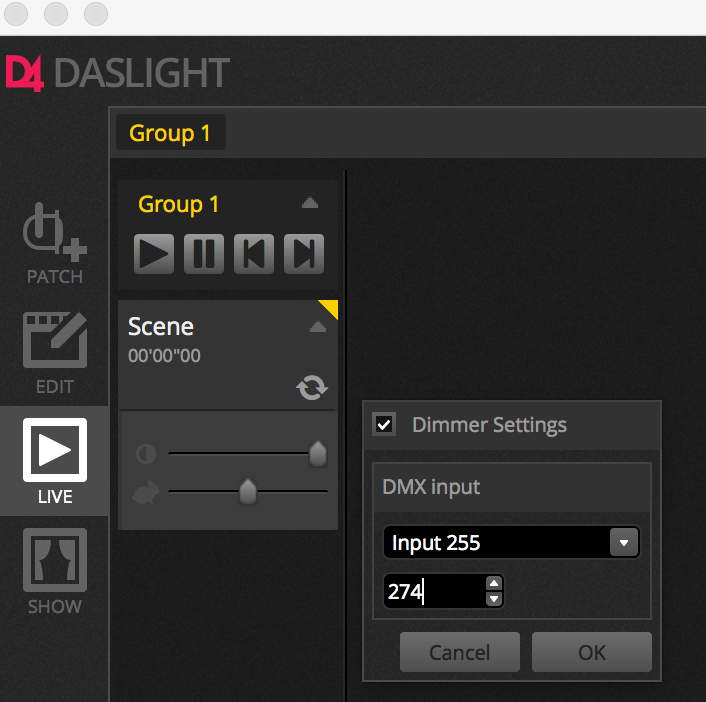The image size is (706, 702).
Task: Click the 274 value field
Action: point(434,591)
